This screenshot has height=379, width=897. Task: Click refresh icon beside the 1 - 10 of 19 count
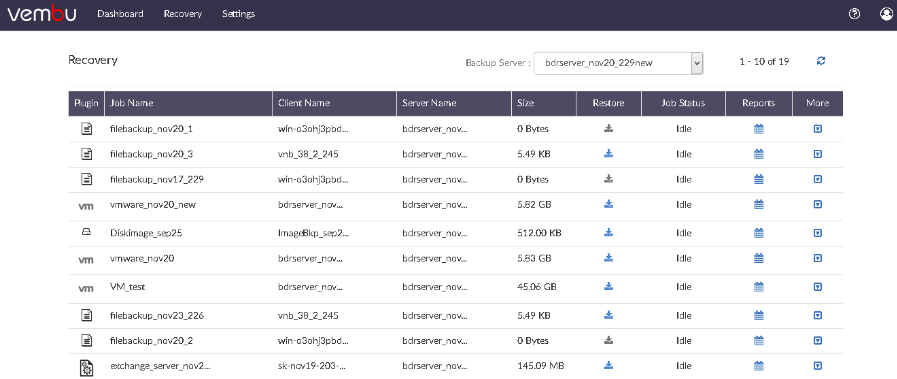(821, 61)
